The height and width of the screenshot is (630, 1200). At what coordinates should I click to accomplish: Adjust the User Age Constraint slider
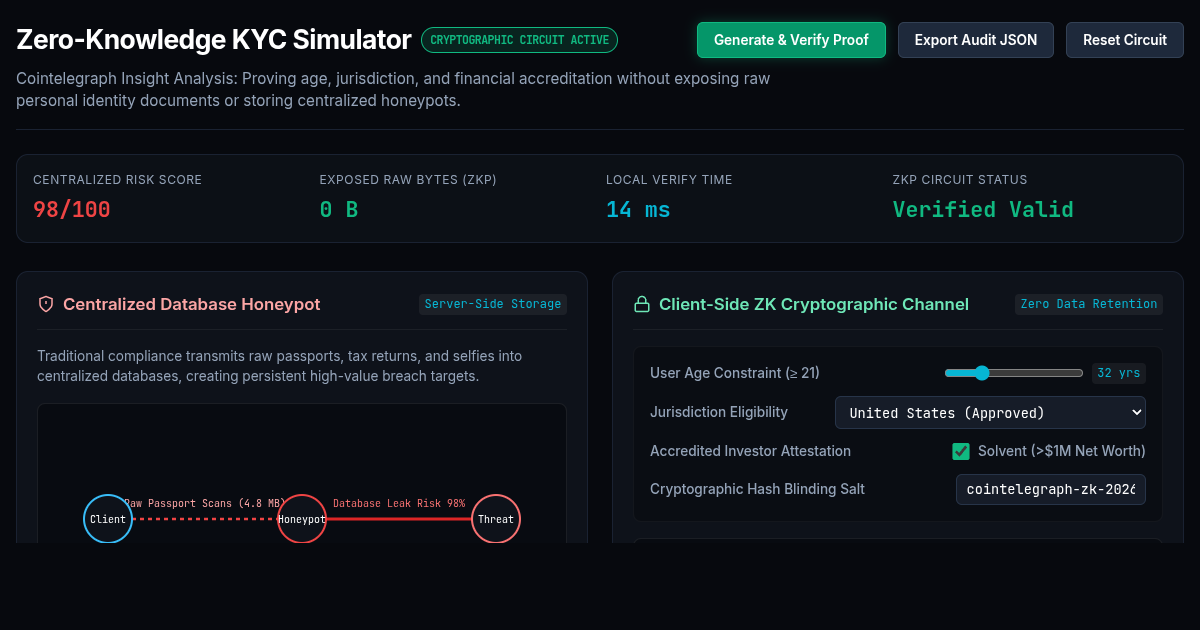(1014, 373)
